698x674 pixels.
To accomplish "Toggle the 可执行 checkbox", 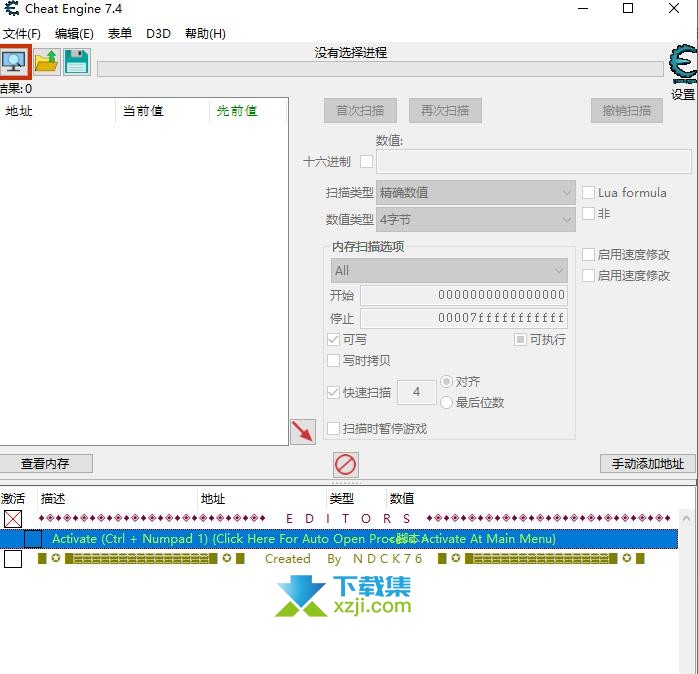I will coord(520,340).
